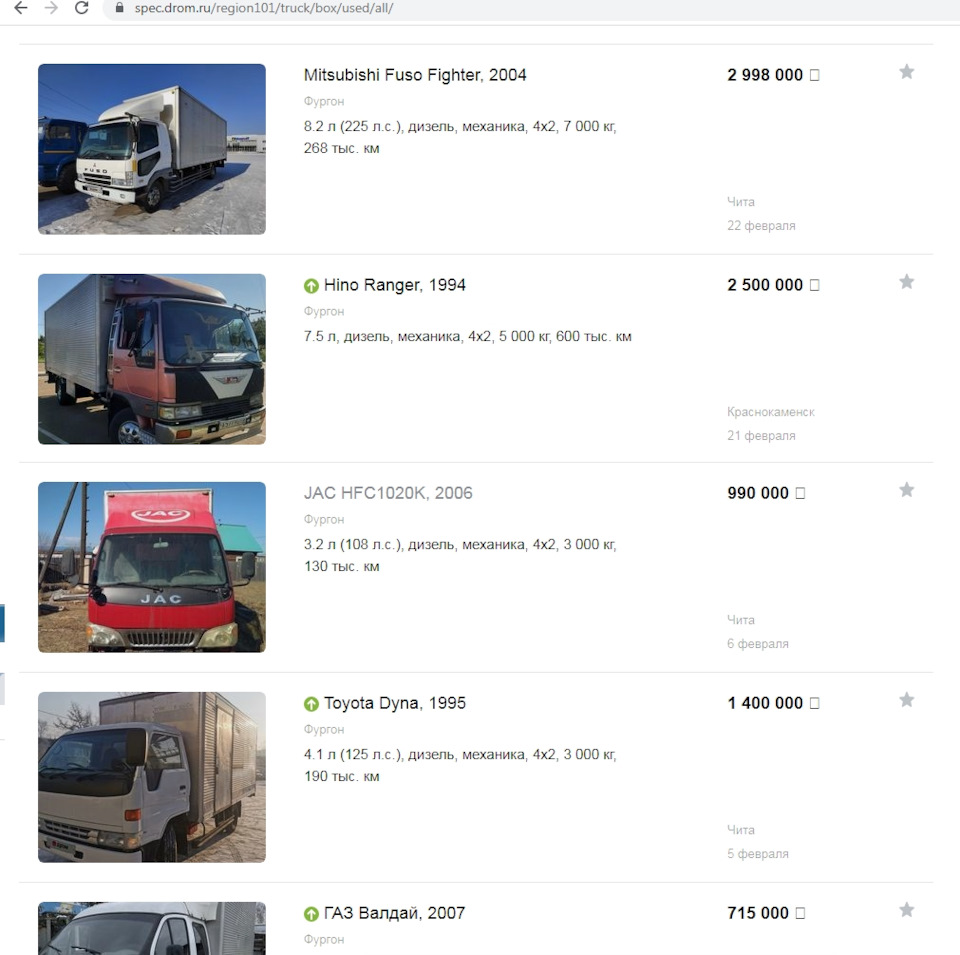960x955 pixels.
Task: Click green up-arrow icon beside Hino Ranger
Action: coord(311,285)
